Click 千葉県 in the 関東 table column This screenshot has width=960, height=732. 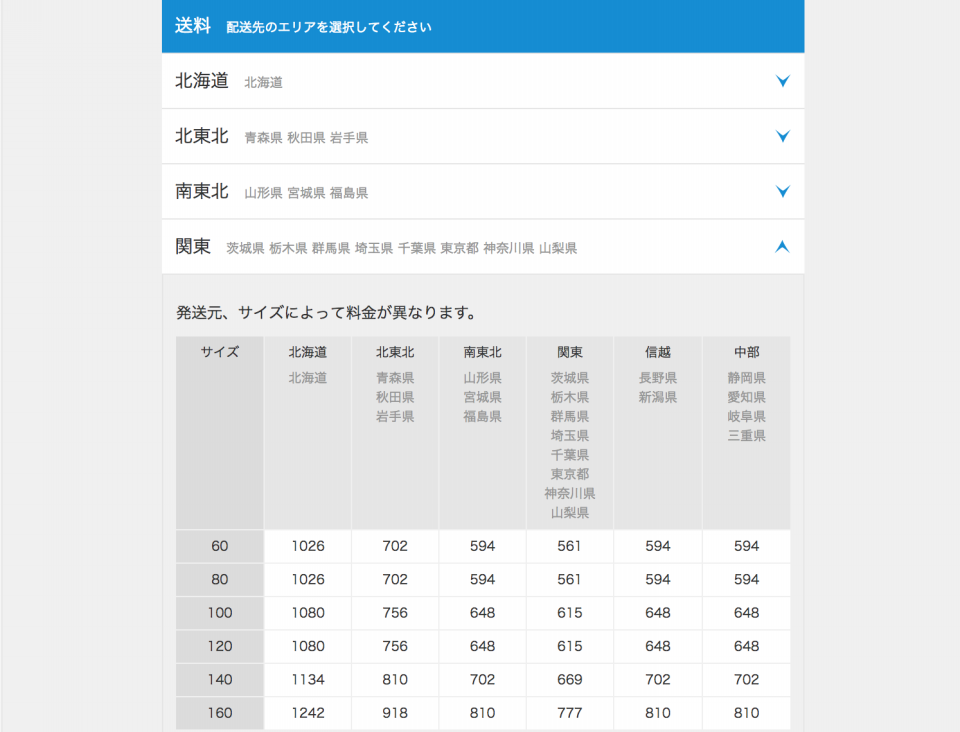click(x=570, y=455)
